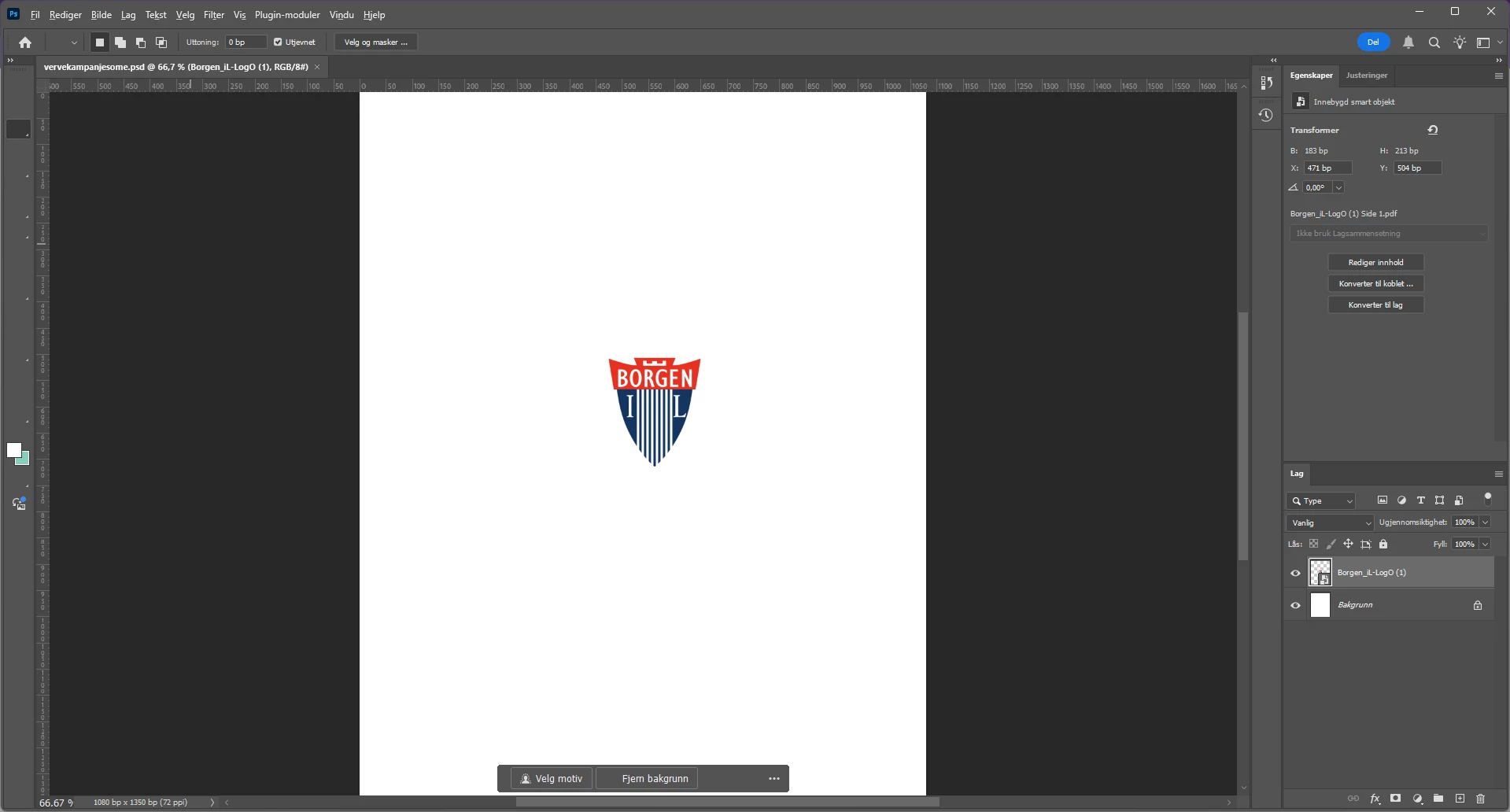Filter layers by pixel layers

coord(1383,500)
